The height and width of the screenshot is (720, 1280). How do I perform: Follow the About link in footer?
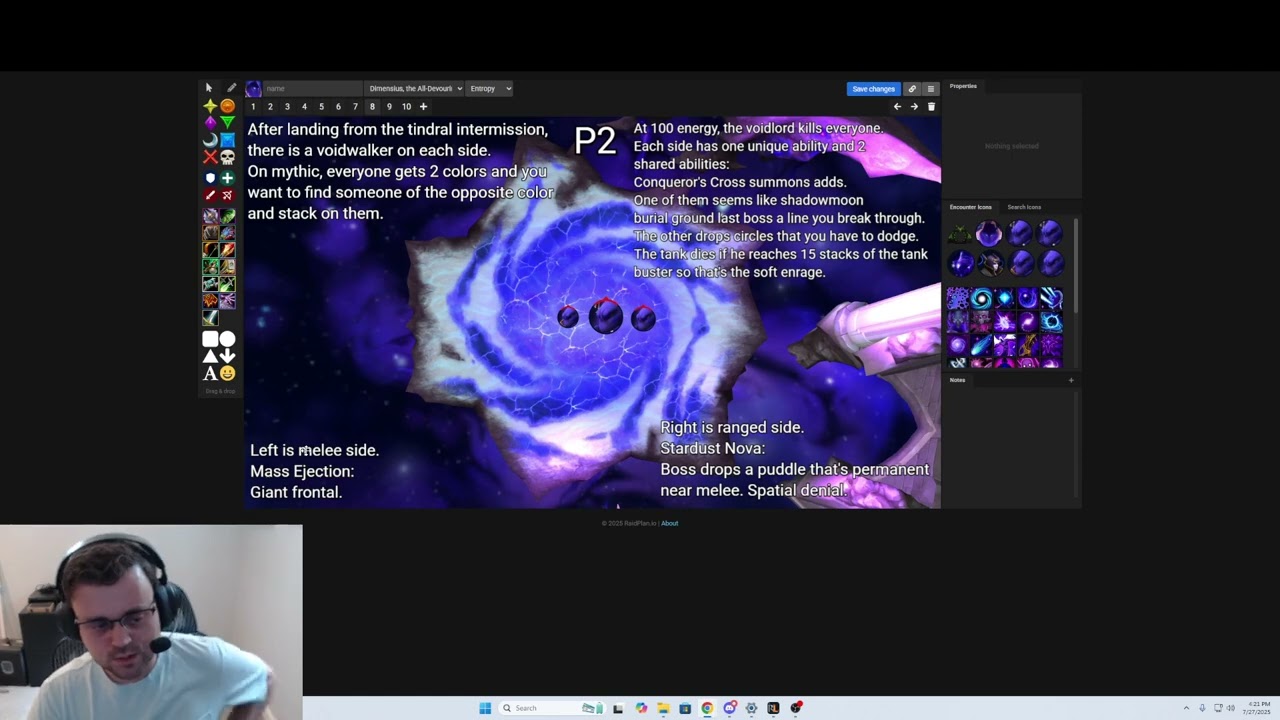669,523
